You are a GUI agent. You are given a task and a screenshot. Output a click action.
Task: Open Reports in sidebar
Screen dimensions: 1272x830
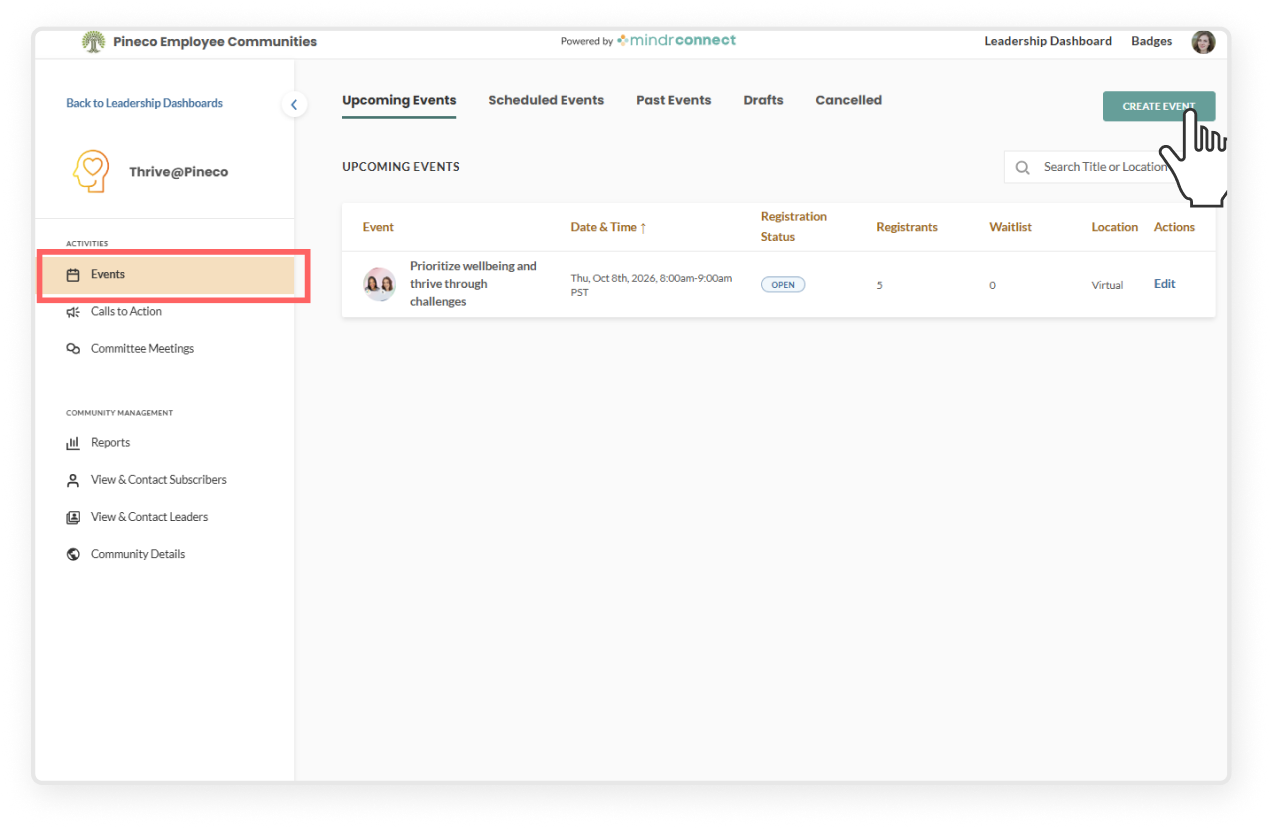pyautogui.click(x=110, y=443)
